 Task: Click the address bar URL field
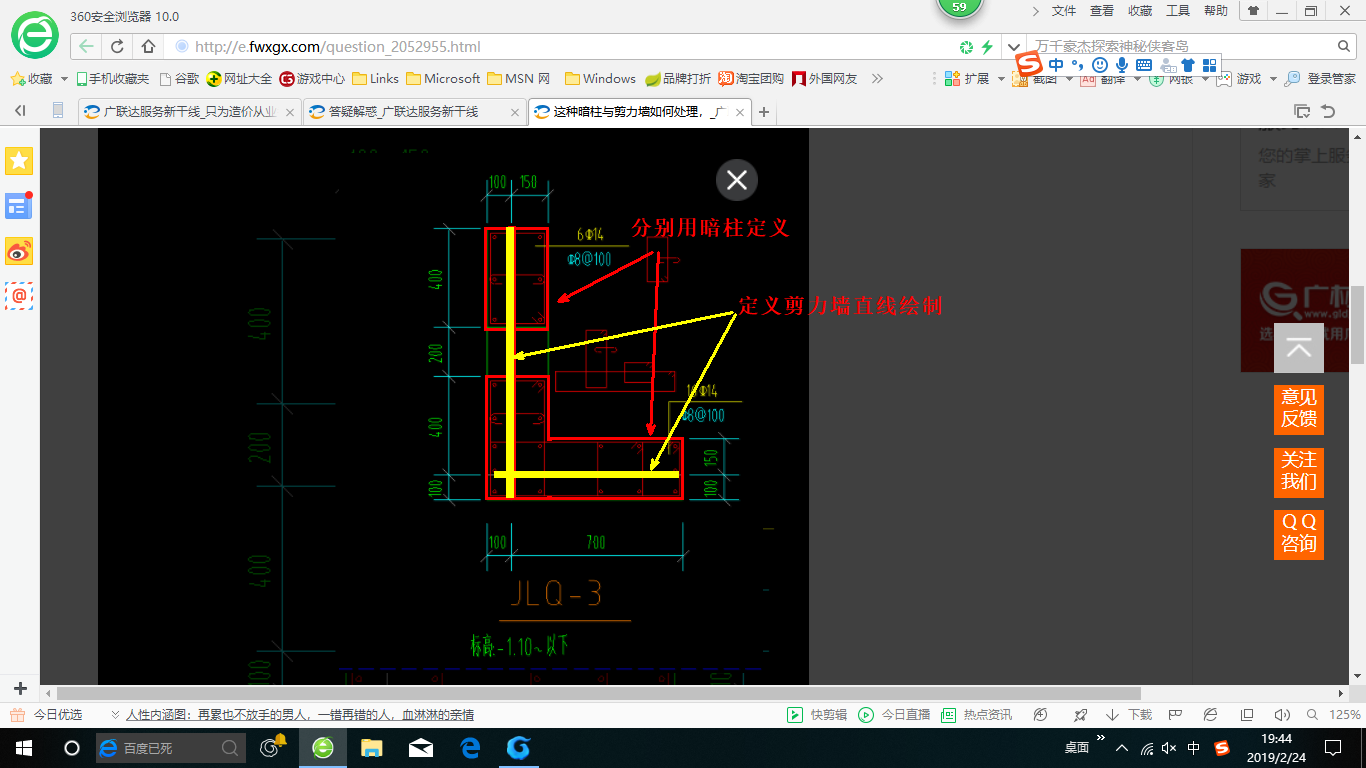point(560,46)
